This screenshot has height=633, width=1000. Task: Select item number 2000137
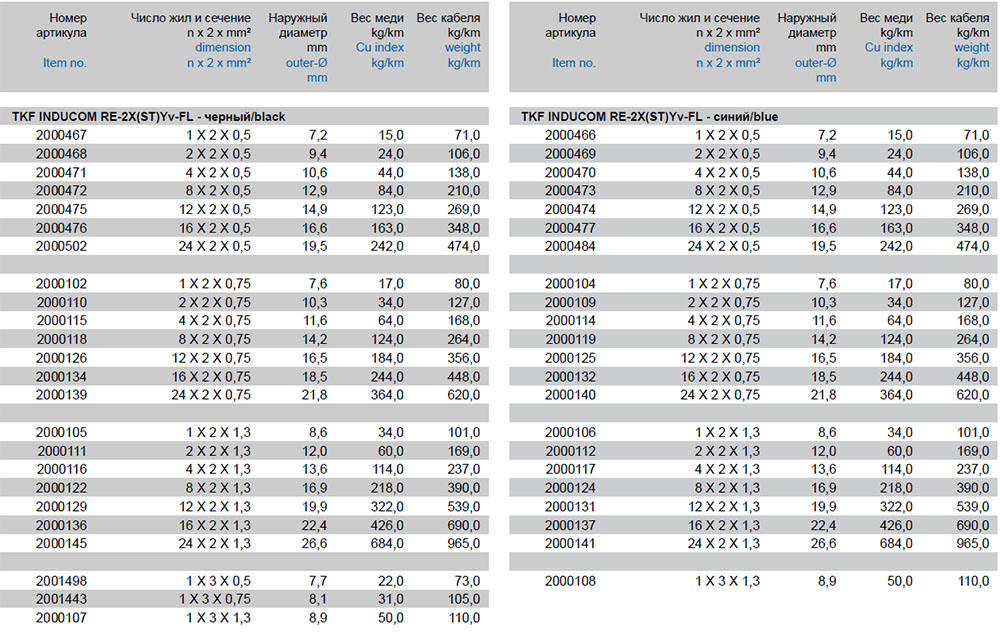[x=570, y=525]
